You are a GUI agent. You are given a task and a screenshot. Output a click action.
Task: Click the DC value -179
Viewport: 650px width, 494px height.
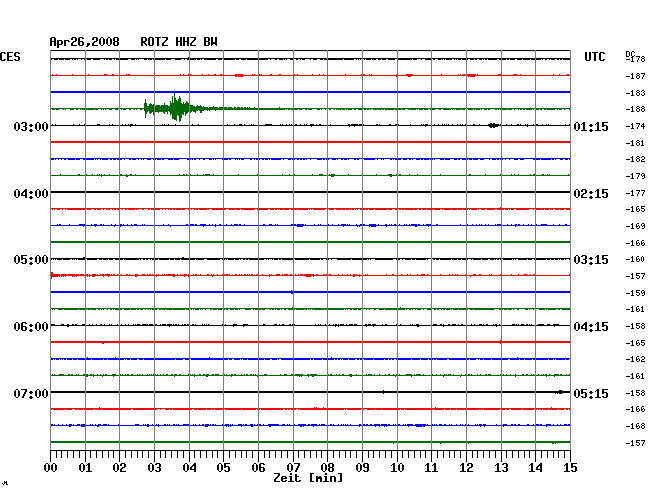tap(635, 177)
